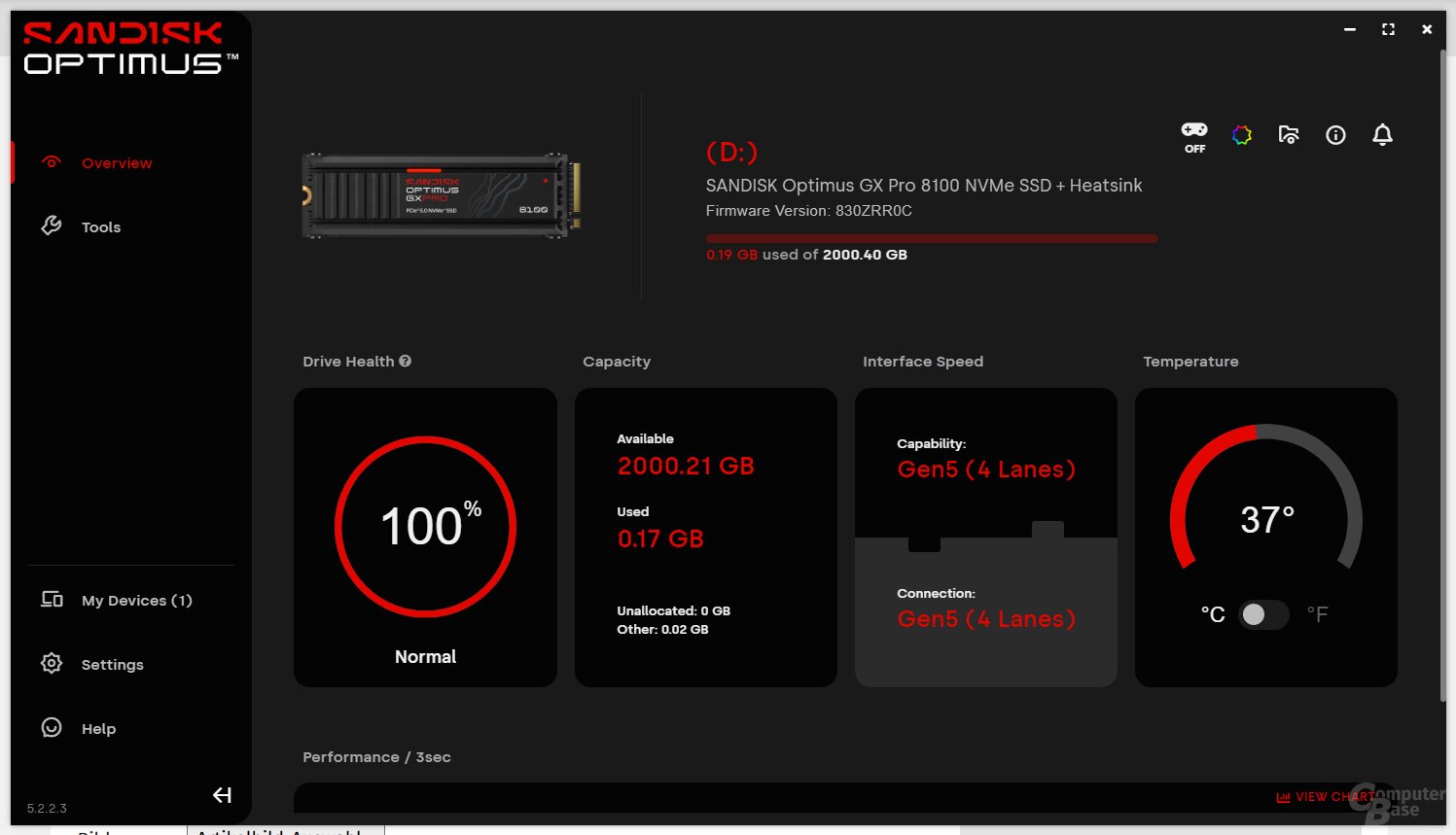Open the RGB lighting color wheel
The width and height of the screenshot is (1456, 835).
pos(1242,135)
